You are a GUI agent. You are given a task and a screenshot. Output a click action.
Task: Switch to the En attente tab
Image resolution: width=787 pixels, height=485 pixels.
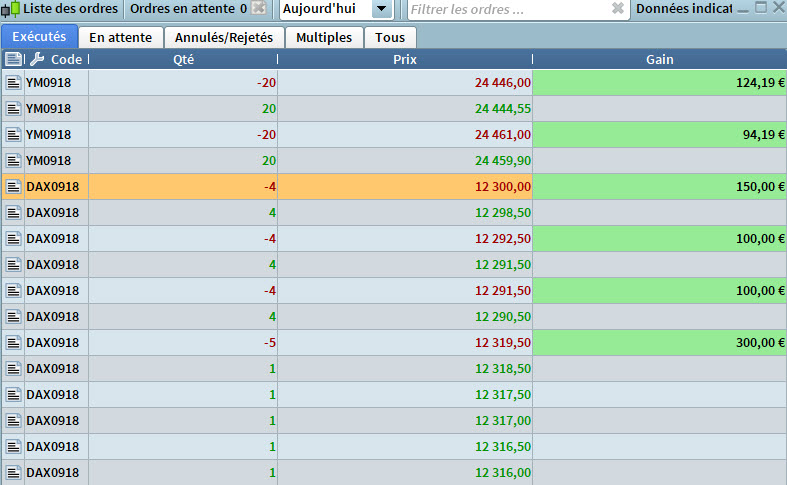pos(120,37)
